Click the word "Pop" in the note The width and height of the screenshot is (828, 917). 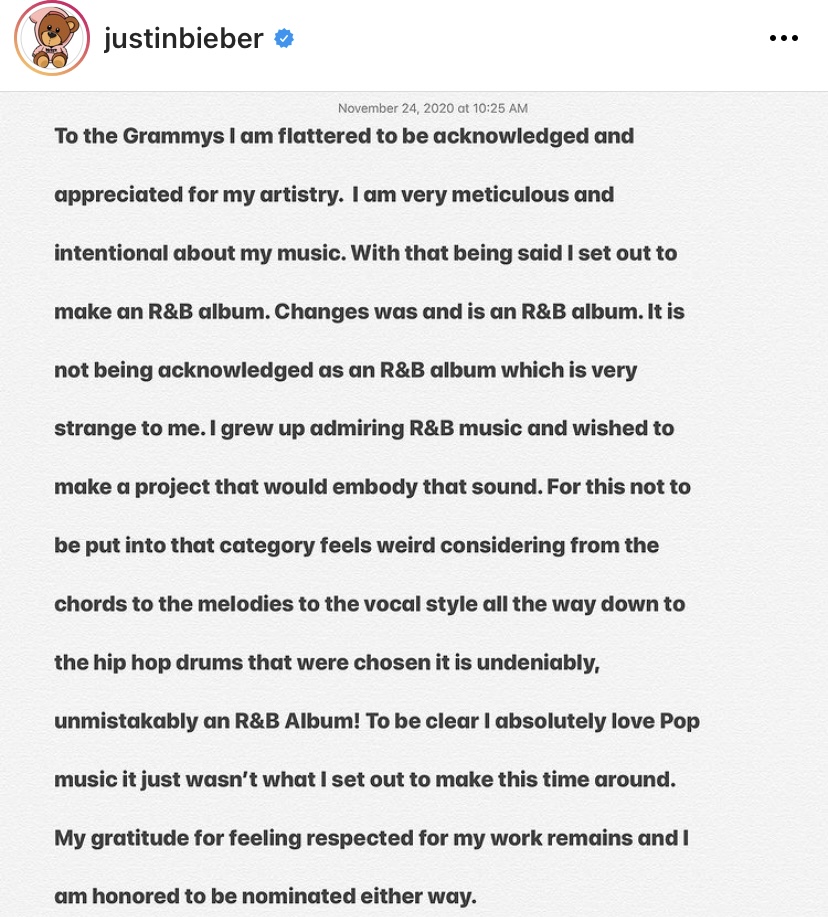(x=679, y=722)
